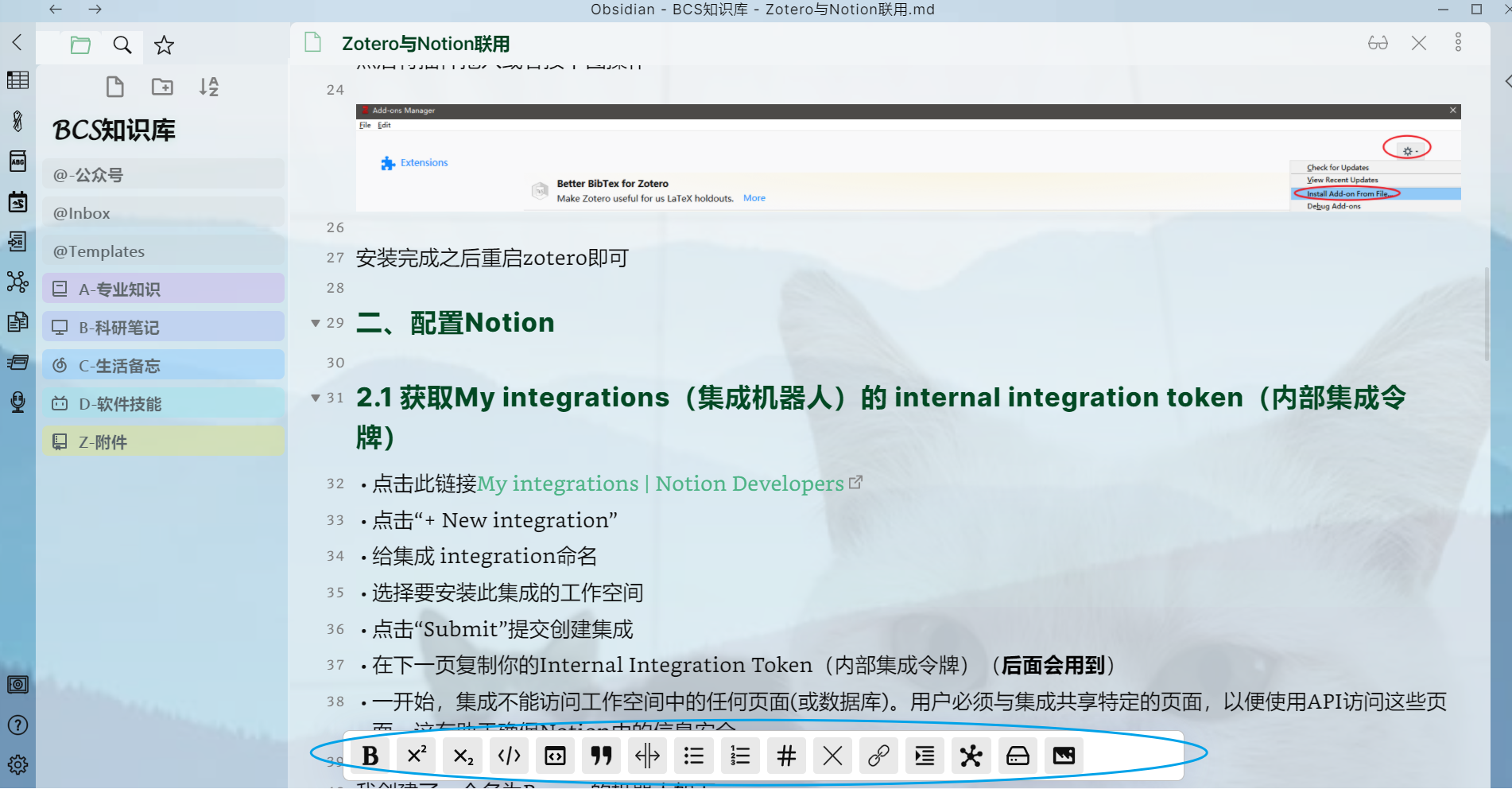1512x789 pixels.
Task: Expand the D-软件技能 folder
Action: 163,403
